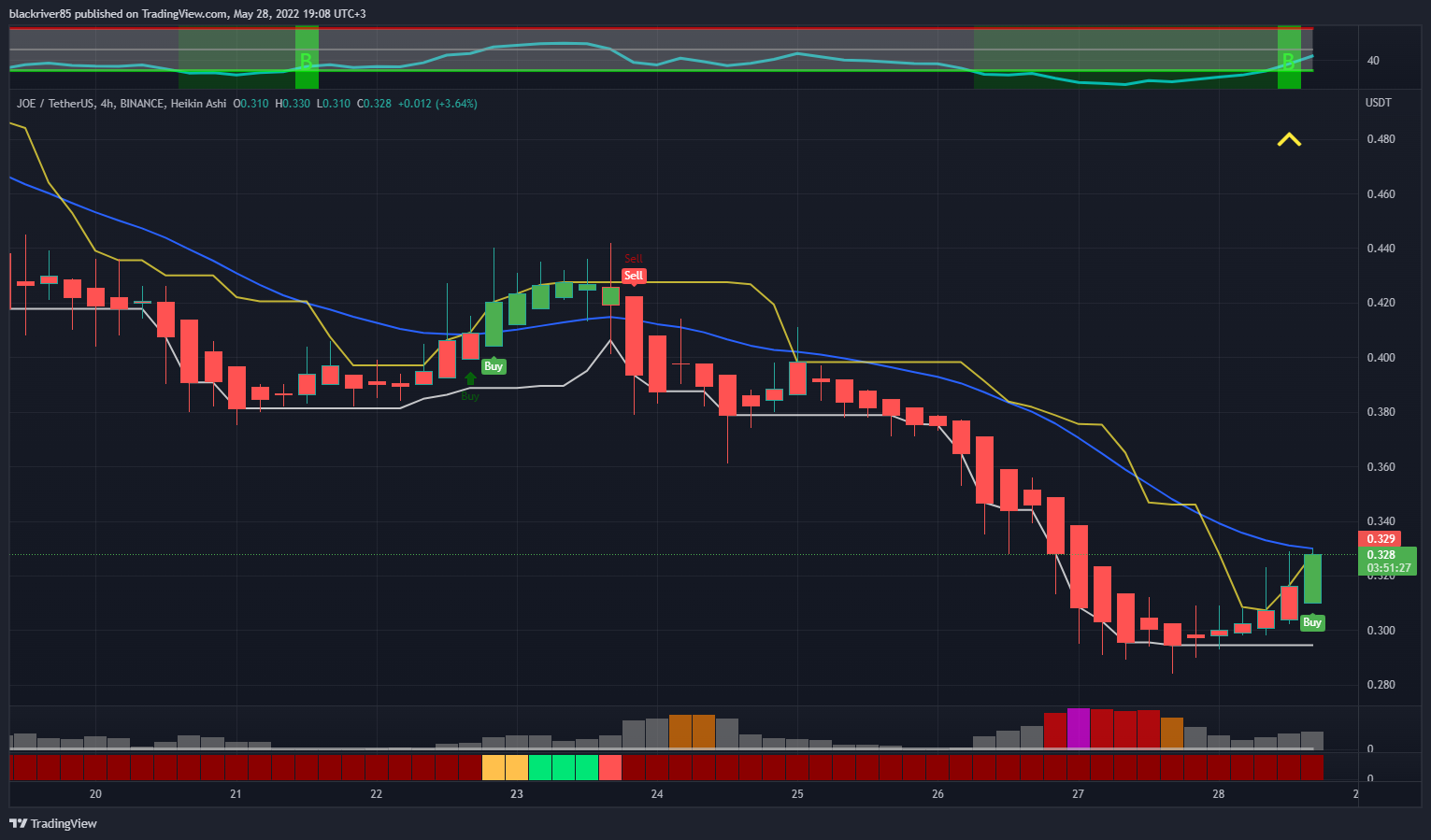Viewport: 1431px width, 840px height.
Task: Click the green 0.328 current price tag
Action: click(1381, 555)
